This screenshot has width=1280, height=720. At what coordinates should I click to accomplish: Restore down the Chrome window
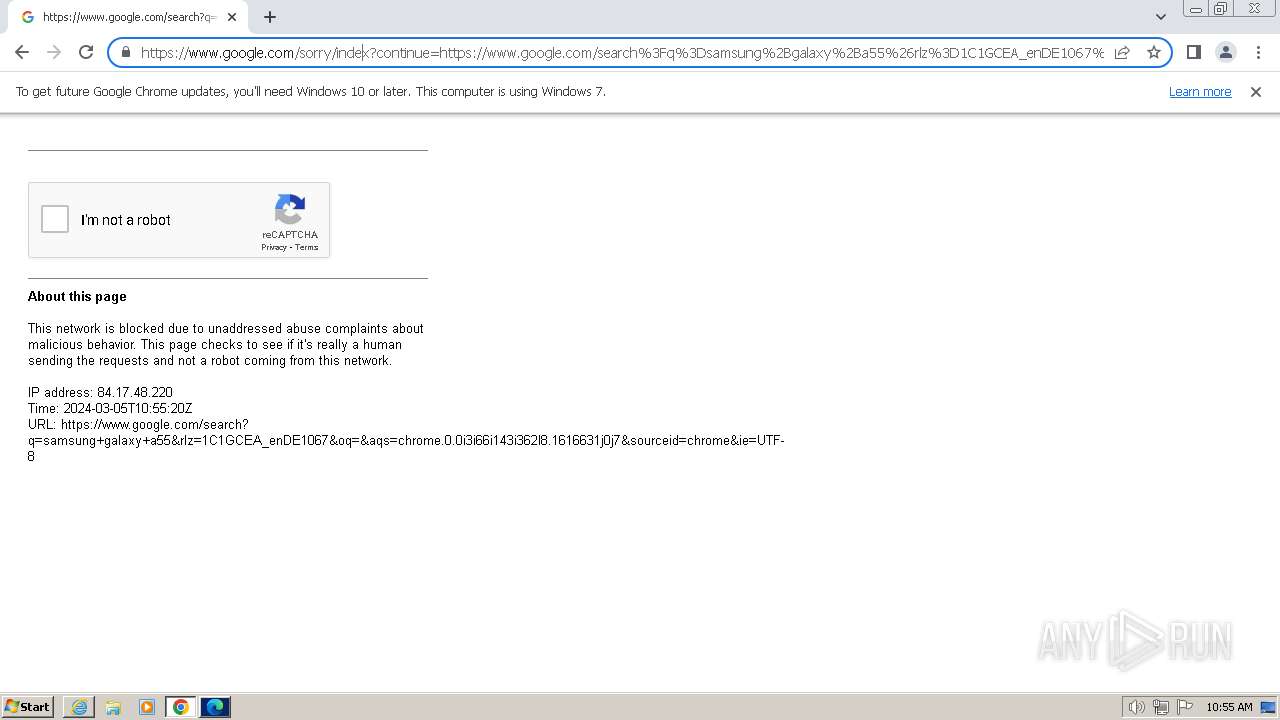[1221, 9]
